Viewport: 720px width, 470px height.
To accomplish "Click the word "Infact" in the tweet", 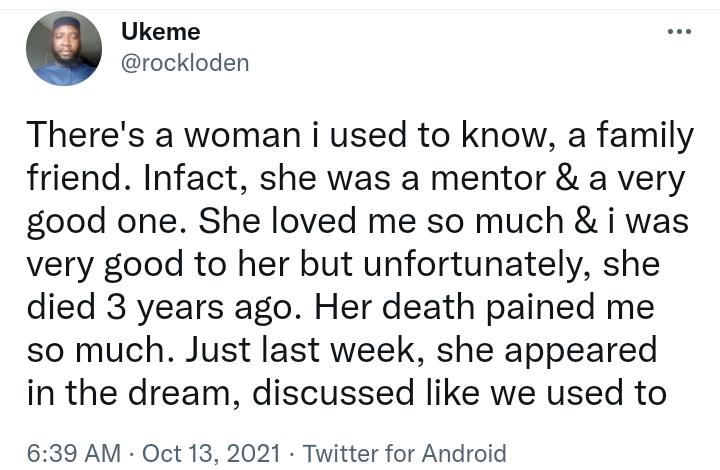I will [193, 178].
